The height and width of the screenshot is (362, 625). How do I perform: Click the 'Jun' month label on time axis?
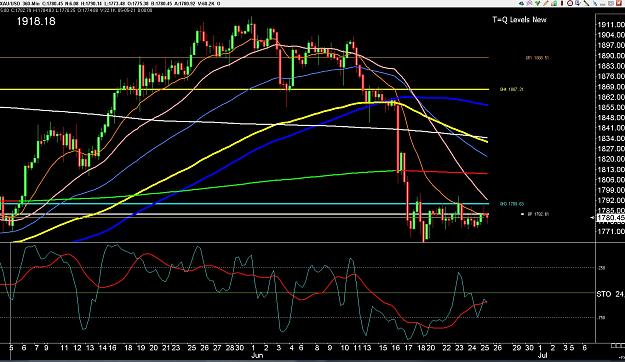[x=257, y=355]
